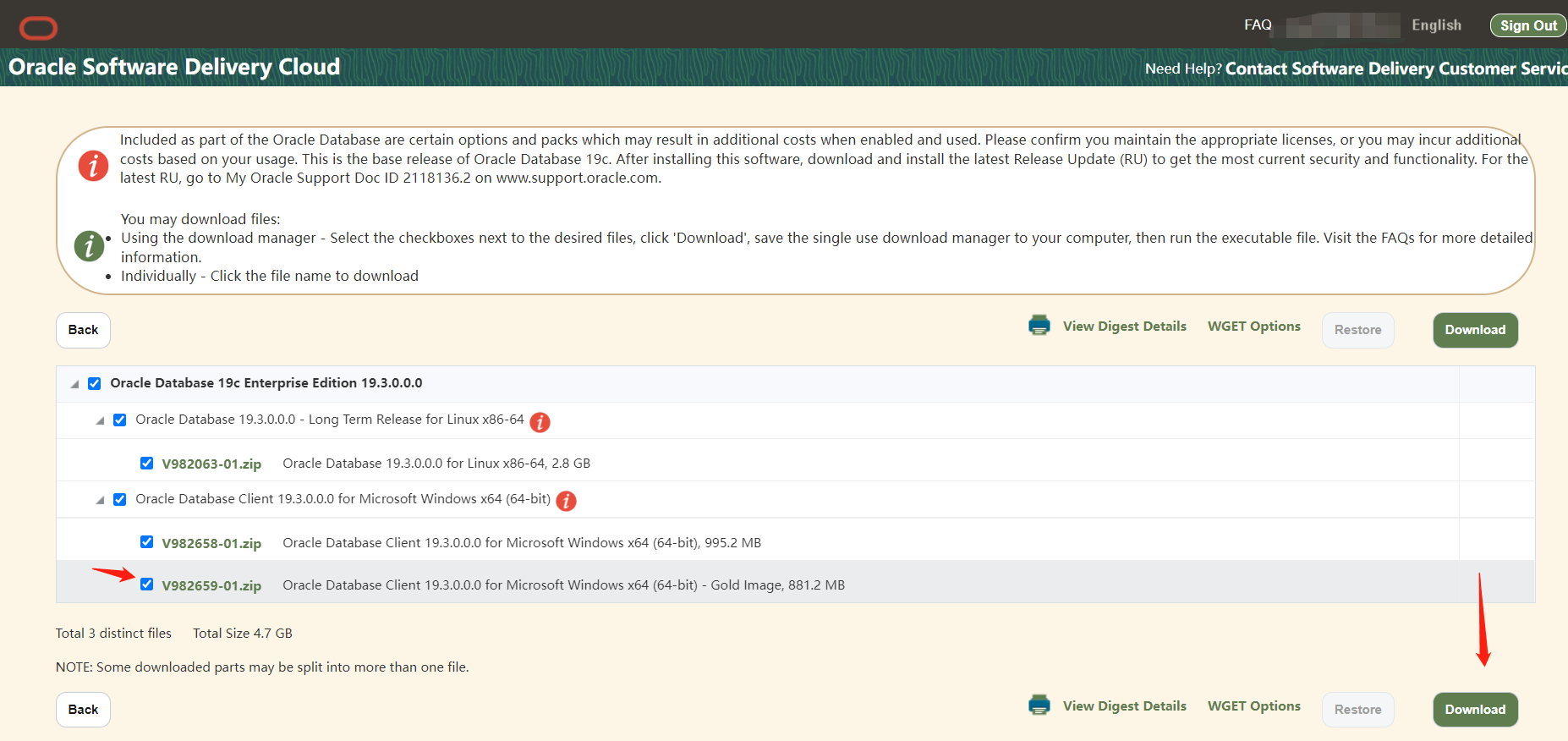Click the 'You may download files:' heading text
This screenshot has height=741, width=1568.
tap(200, 219)
